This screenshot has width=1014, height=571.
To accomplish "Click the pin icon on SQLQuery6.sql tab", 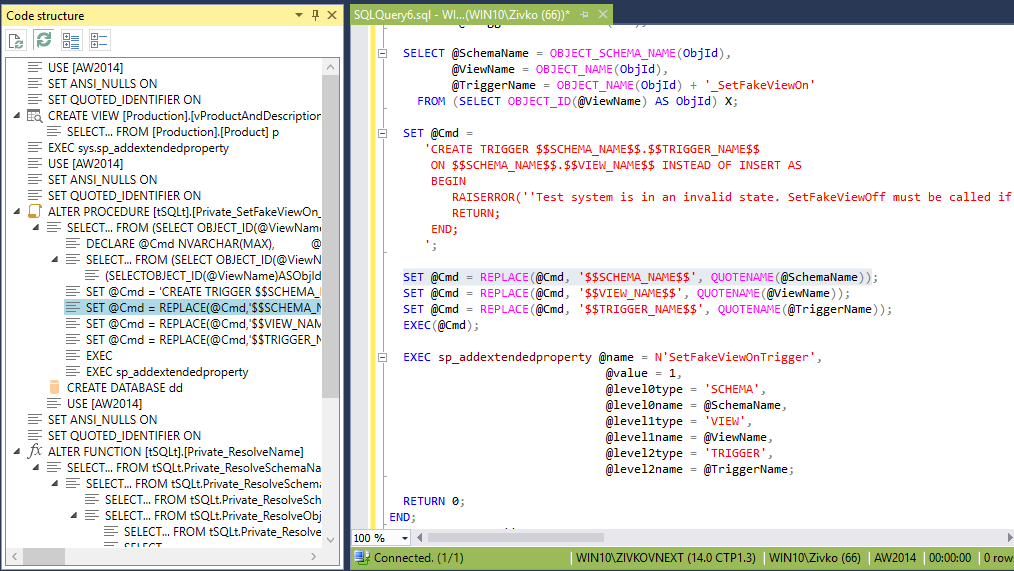I will (x=585, y=14).
